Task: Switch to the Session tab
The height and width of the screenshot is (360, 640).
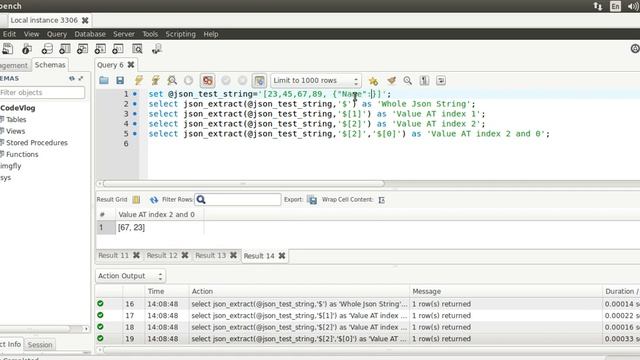Action: pos(40,345)
